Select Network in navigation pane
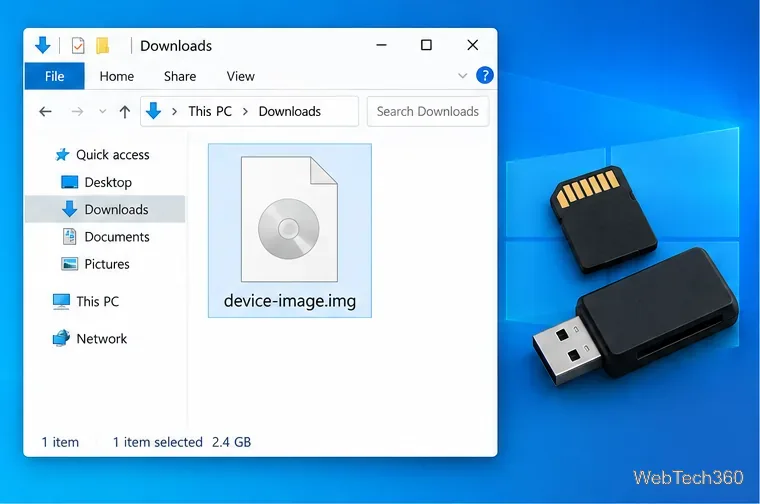 (x=101, y=339)
